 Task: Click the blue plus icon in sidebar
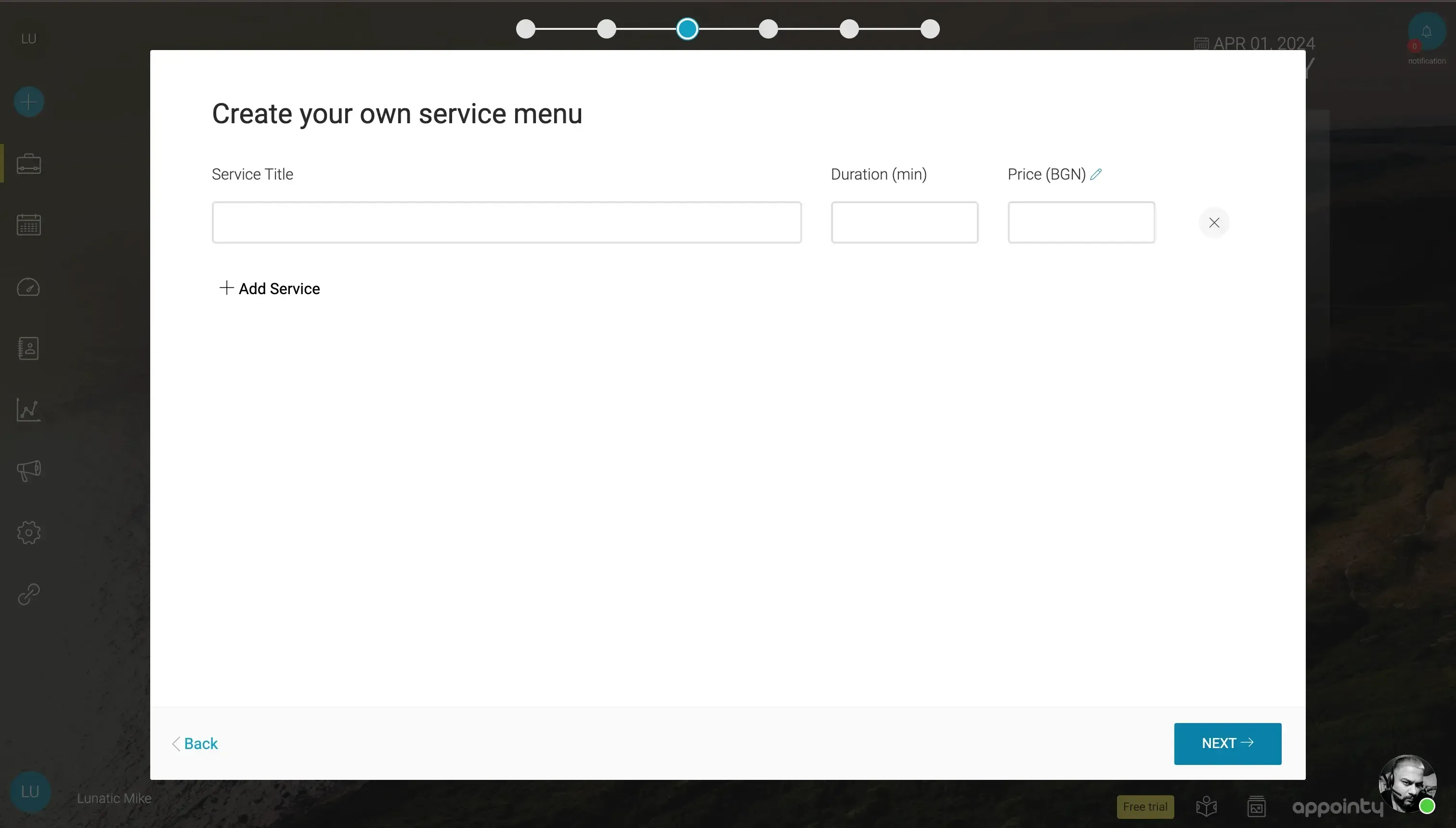[28, 102]
